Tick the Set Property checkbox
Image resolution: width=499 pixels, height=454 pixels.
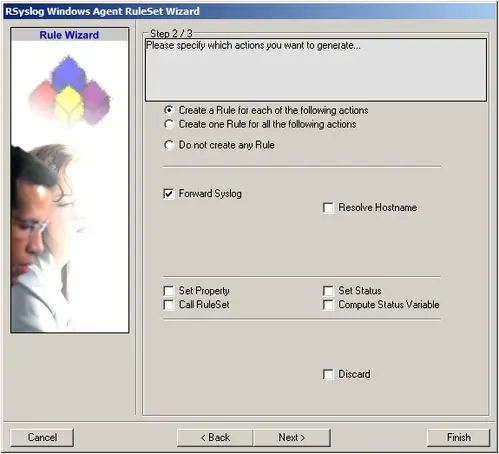point(169,291)
